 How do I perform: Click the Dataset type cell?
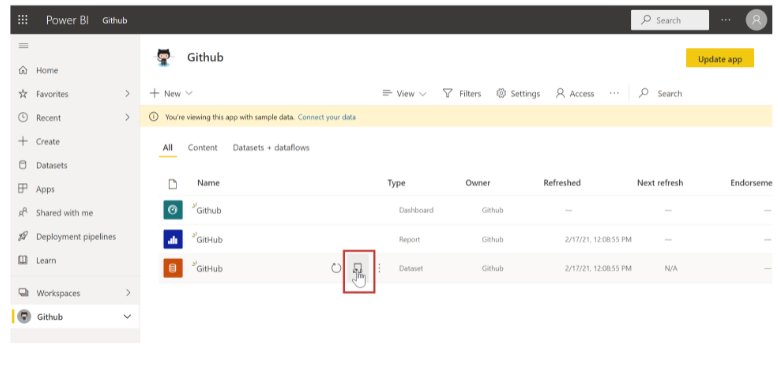pos(411,268)
